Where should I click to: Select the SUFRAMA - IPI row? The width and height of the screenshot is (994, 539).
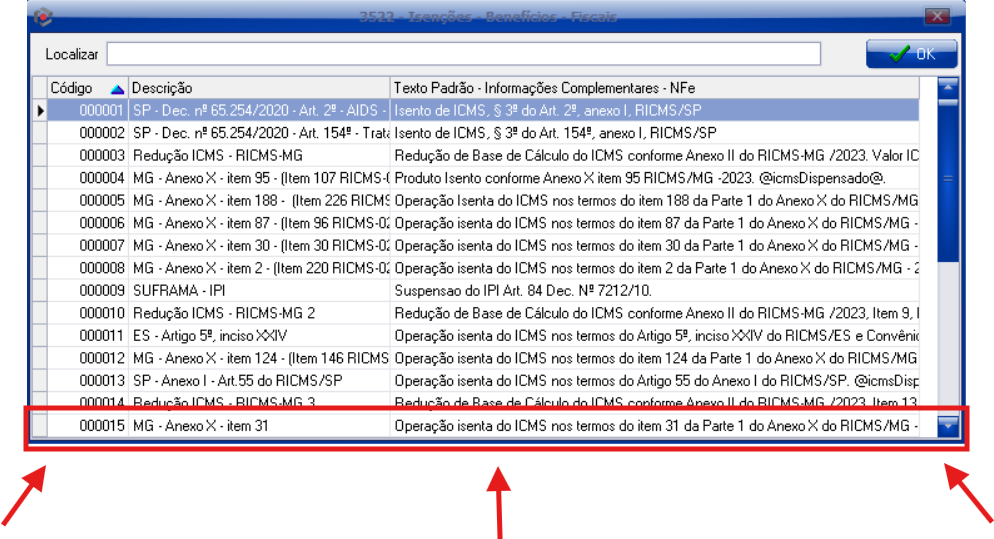coord(181,290)
